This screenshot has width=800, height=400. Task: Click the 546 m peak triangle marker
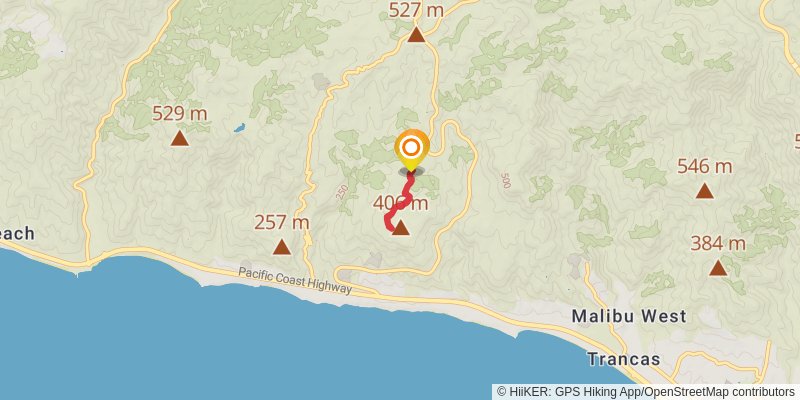705,191
